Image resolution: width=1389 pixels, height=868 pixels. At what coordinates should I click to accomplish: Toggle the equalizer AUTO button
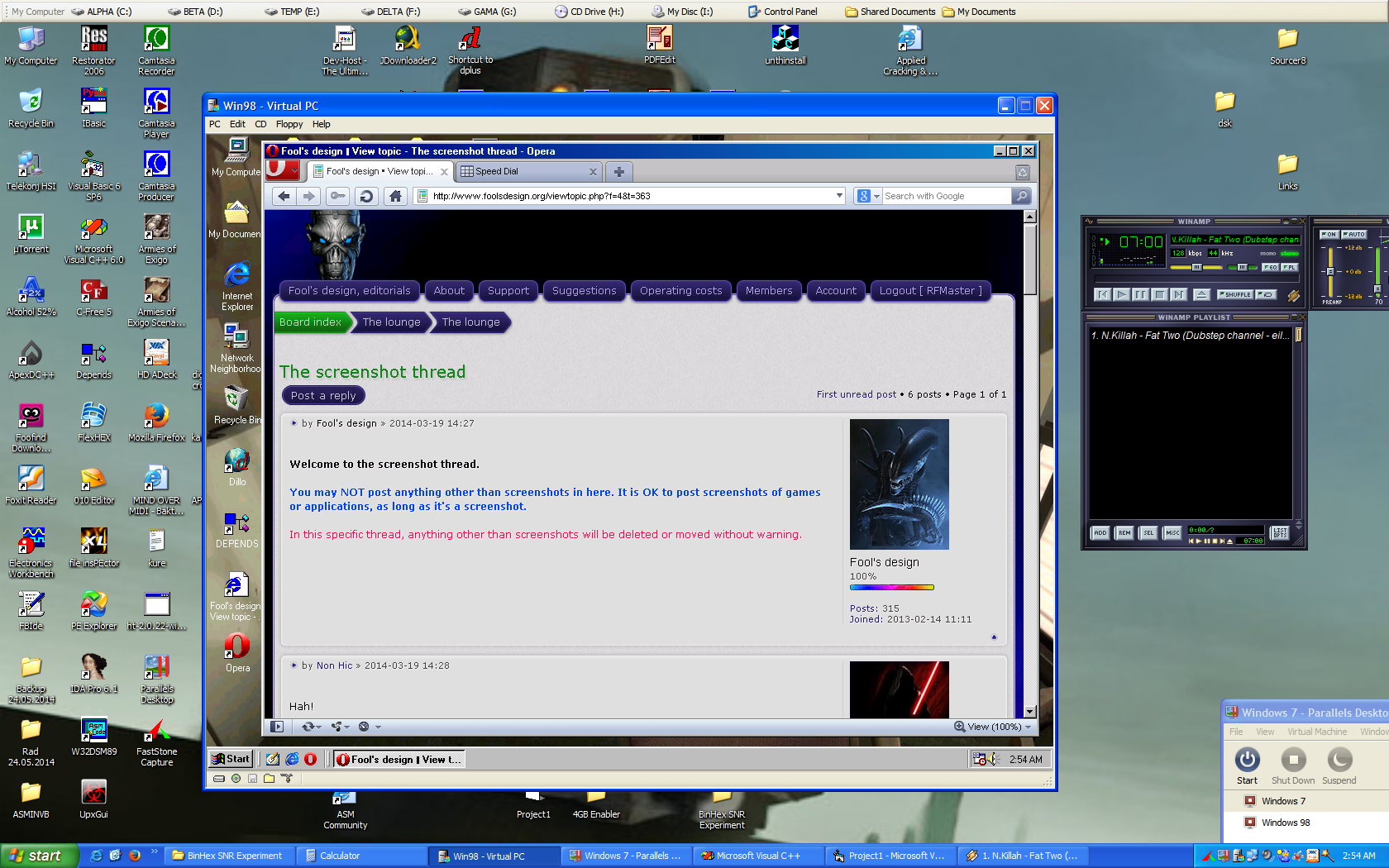(1354, 234)
